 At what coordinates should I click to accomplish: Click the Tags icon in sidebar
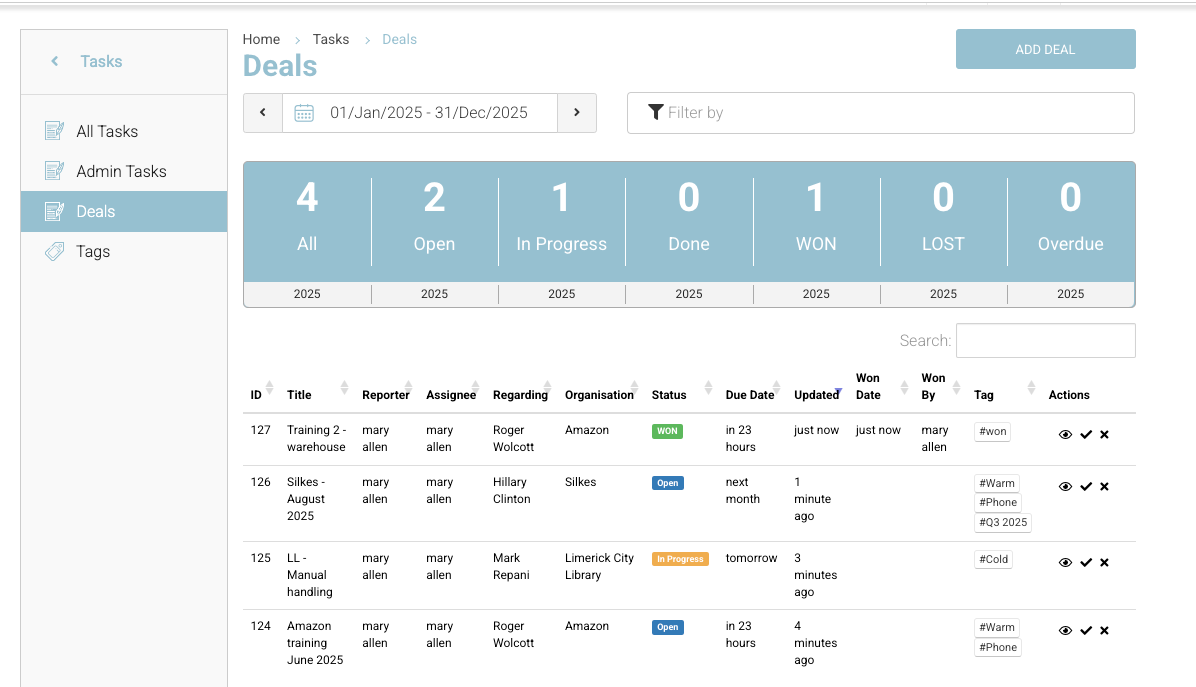coord(54,252)
